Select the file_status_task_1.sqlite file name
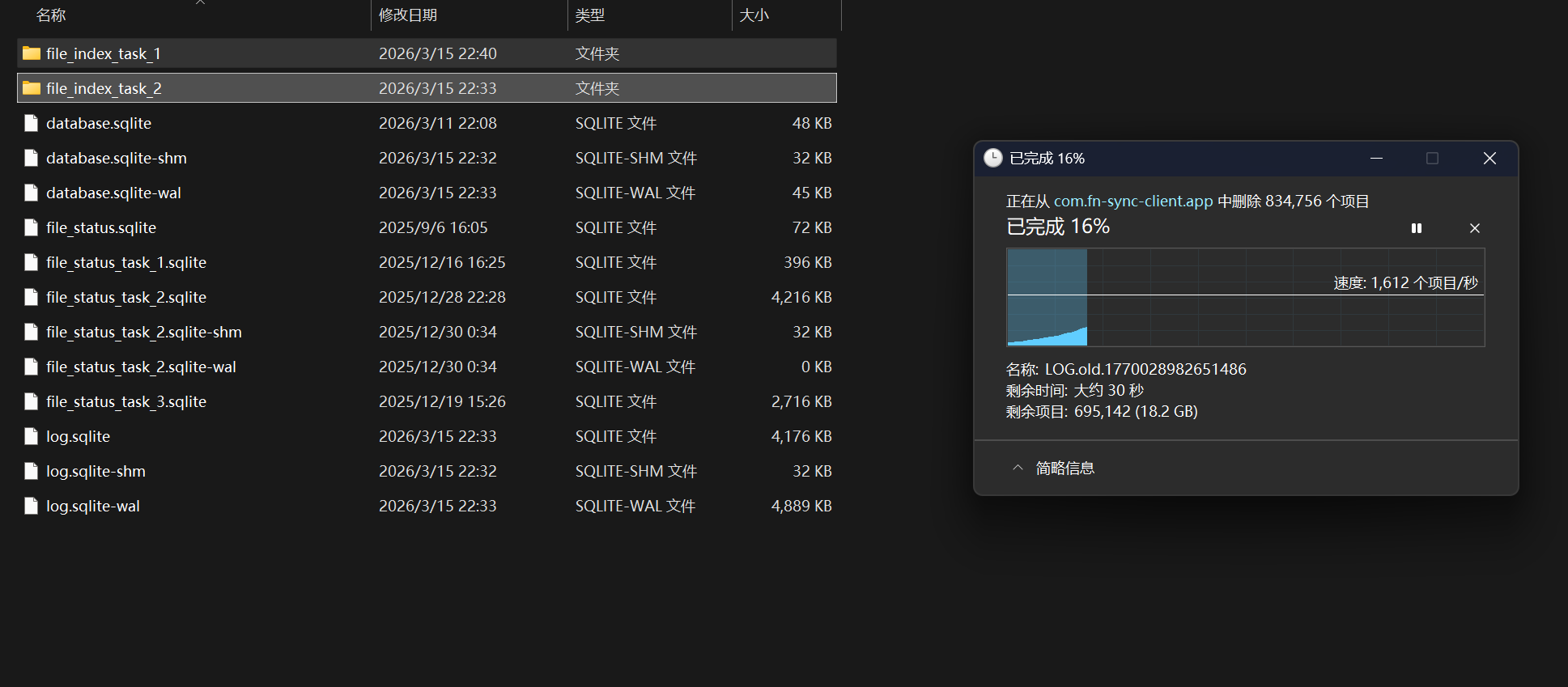 (x=126, y=262)
